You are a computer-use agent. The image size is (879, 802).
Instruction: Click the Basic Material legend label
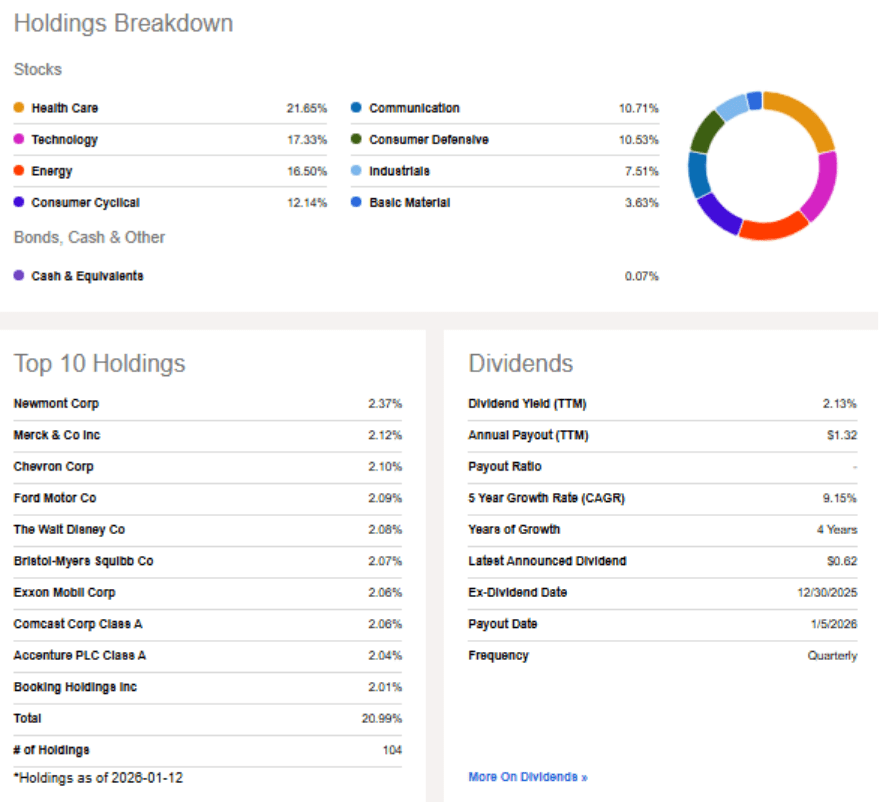click(x=409, y=202)
